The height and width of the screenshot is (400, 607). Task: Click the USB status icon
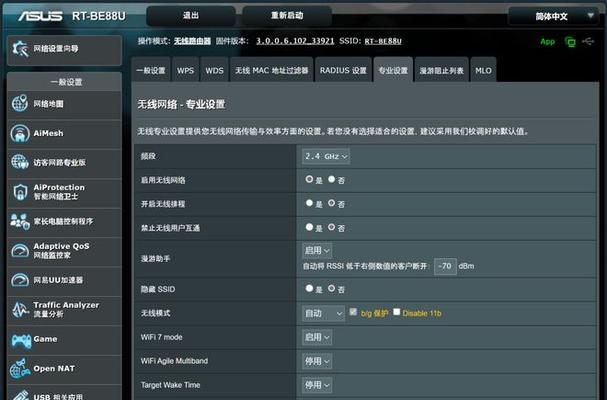coord(588,41)
